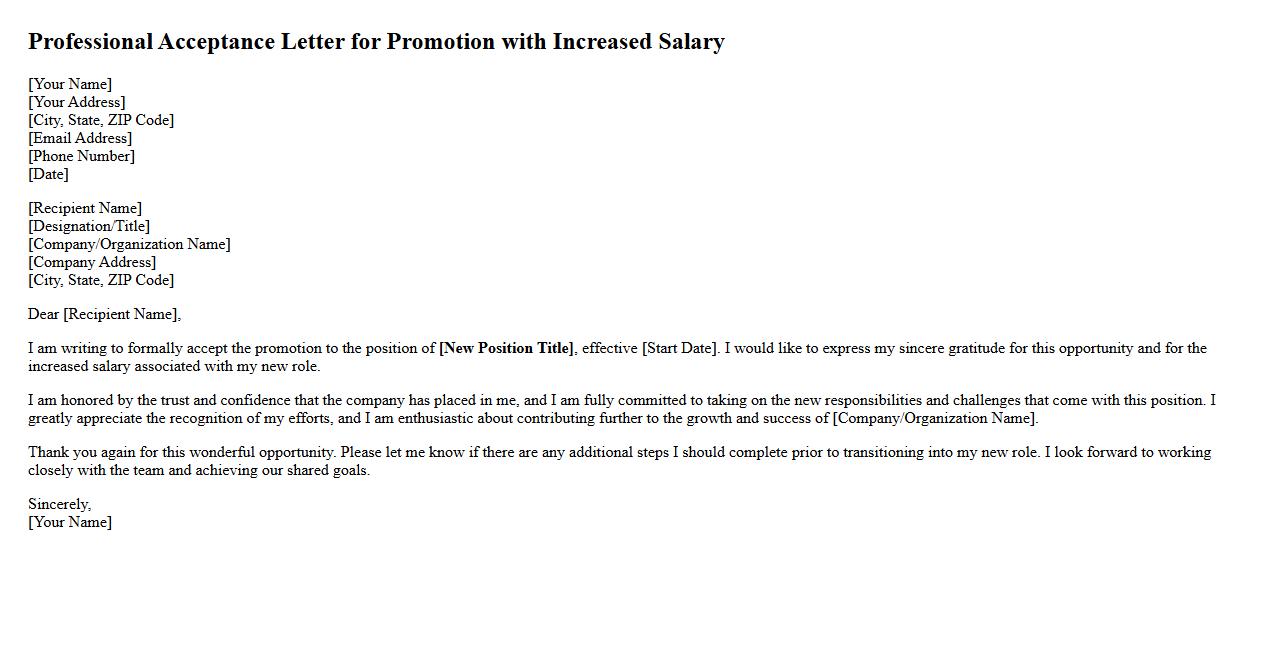
Task: Click the [Designation/Title] placeholder
Action: click(x=89, y=226)
